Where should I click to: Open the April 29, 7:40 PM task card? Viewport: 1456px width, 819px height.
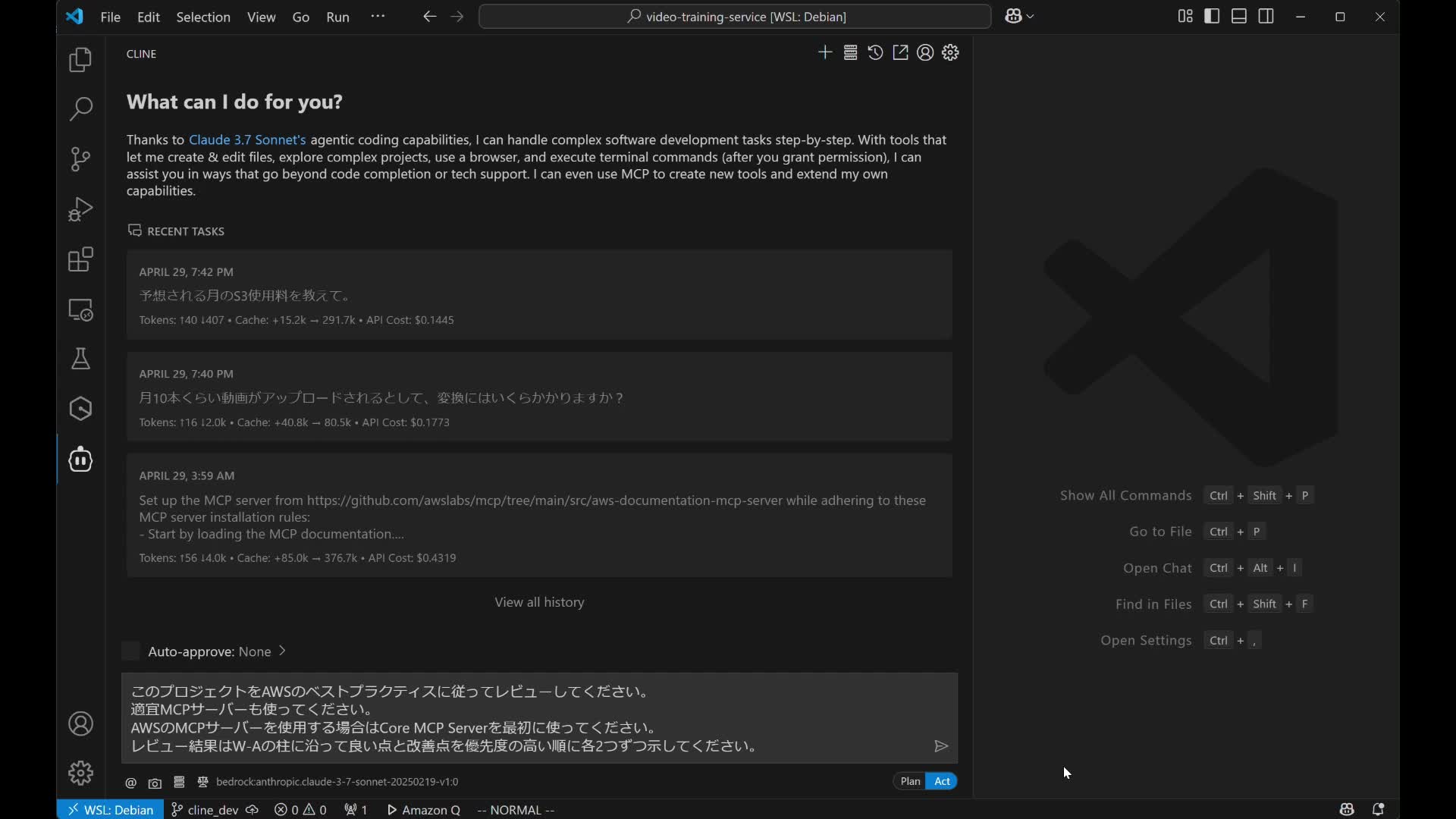[539, 397]
